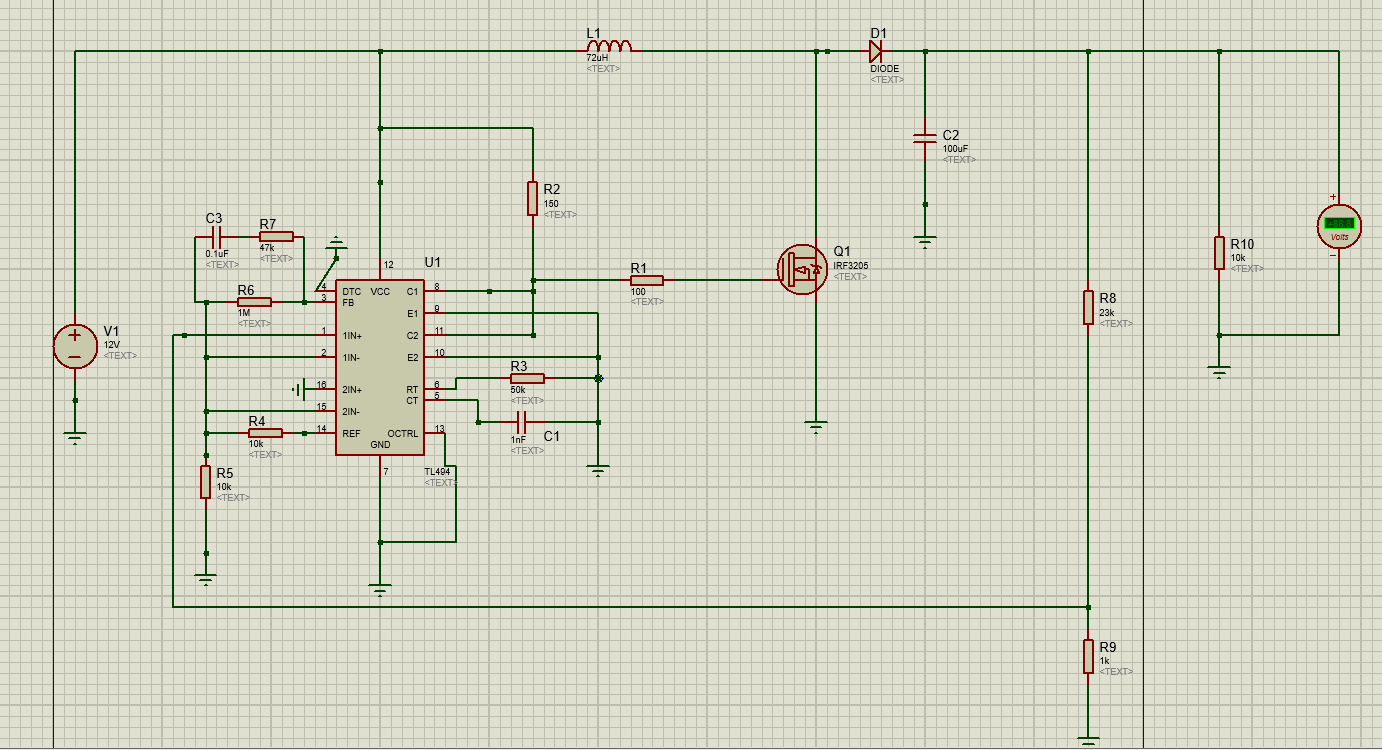Click the 1k value under R9
The width and height of the screenshot is (1382, 750).
pos(1104,661)
